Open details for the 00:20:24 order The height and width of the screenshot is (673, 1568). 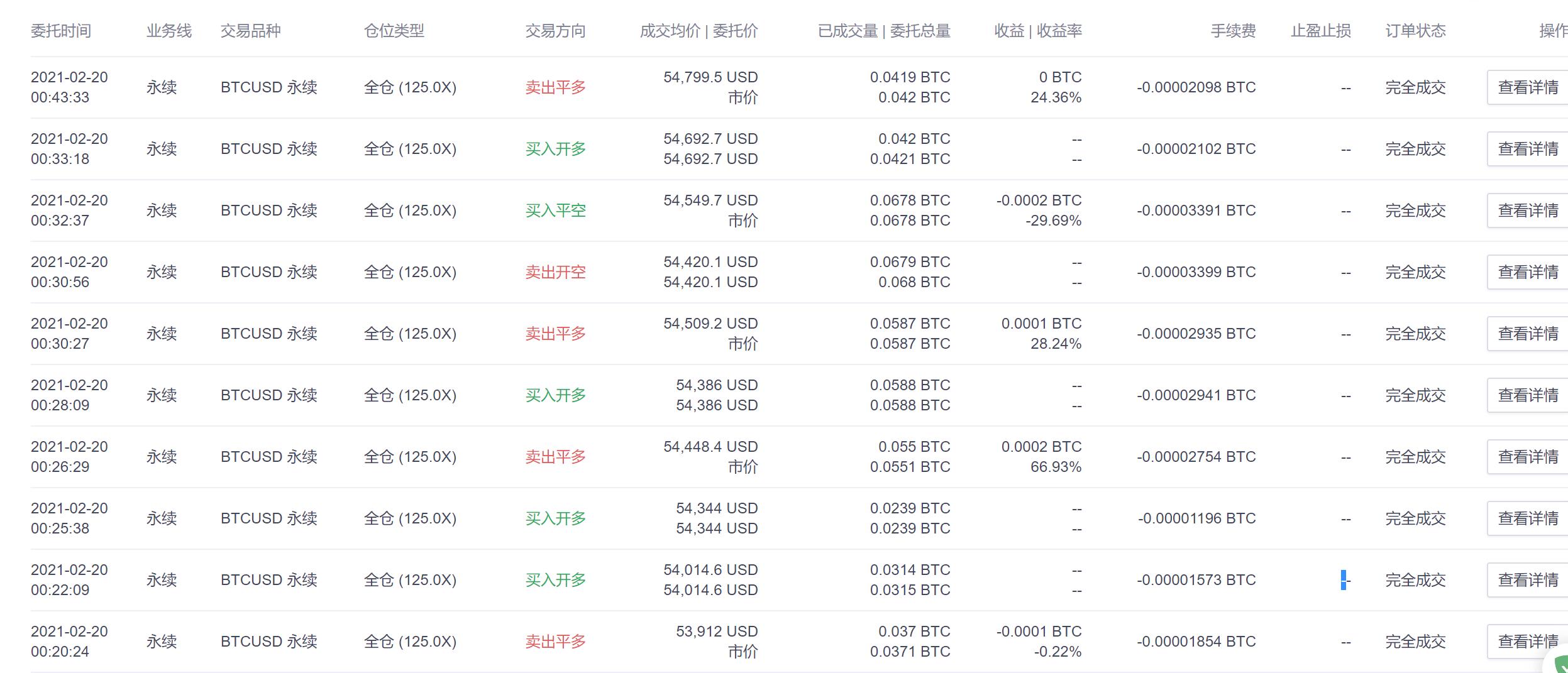click(1528, 642)
